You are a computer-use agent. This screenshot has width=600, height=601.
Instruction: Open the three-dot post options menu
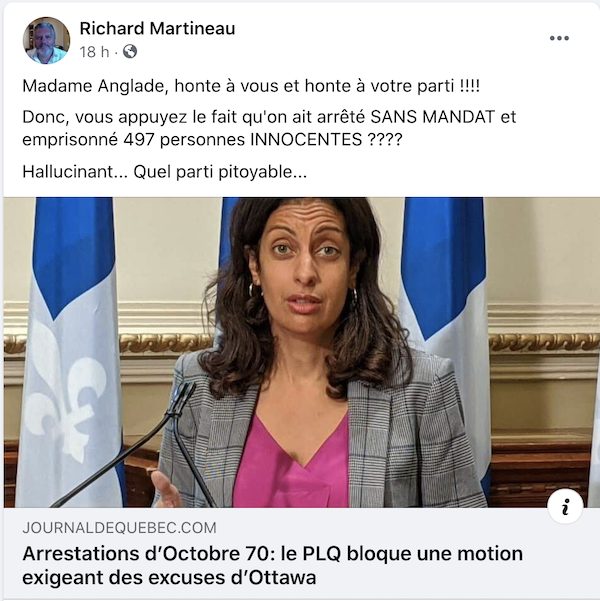click(x=559, y=38)
